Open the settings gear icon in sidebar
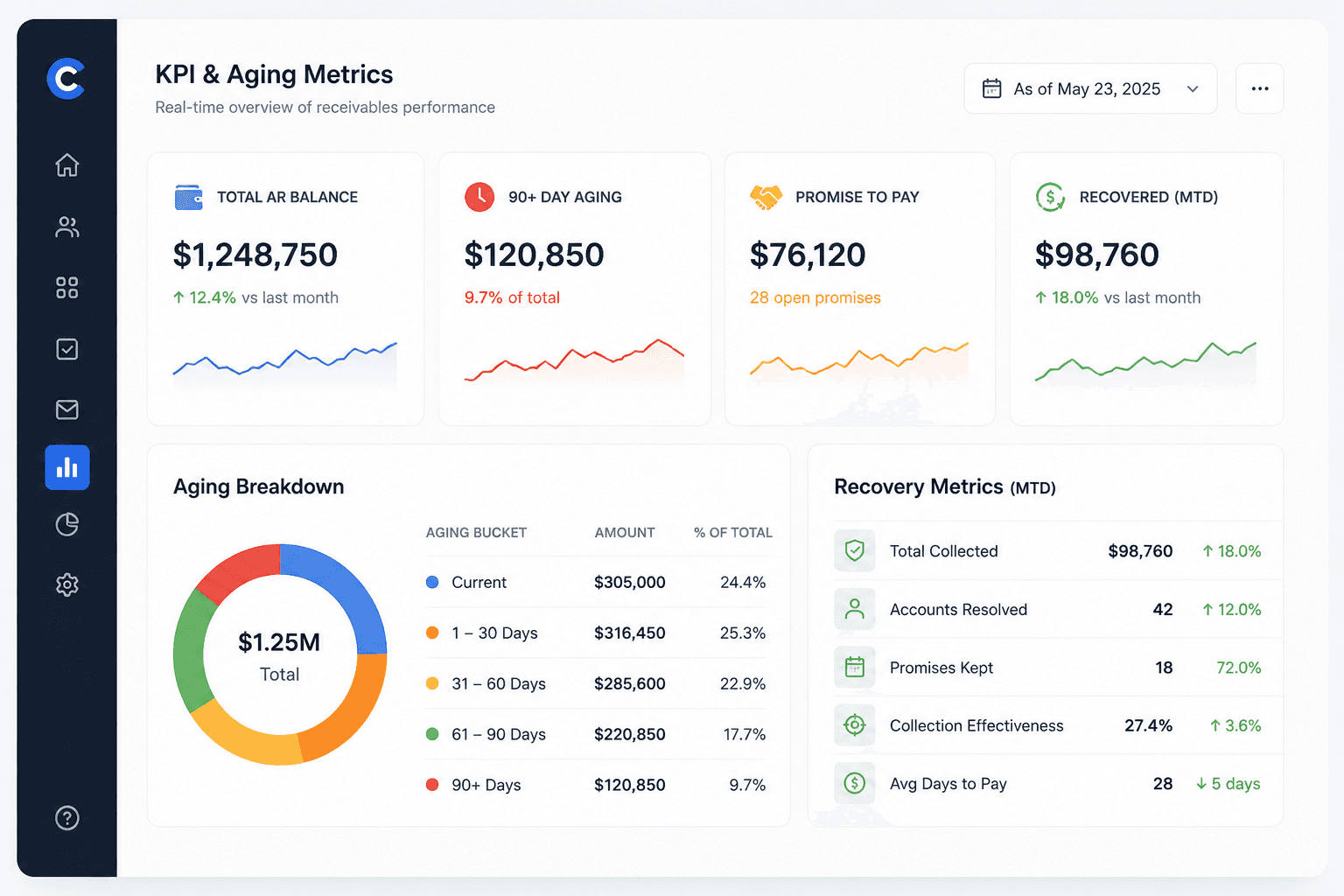 (x=66, y=584)
